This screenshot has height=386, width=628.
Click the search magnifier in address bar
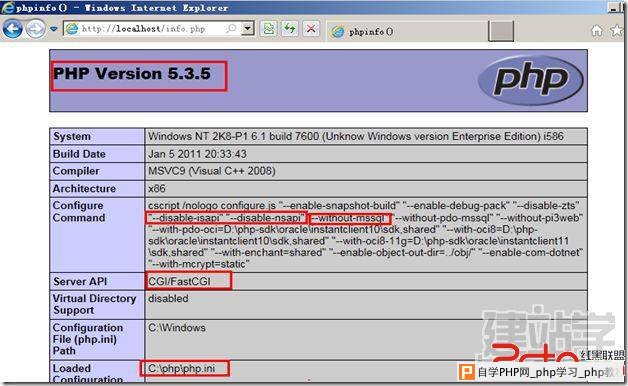[x=231, y=28]
